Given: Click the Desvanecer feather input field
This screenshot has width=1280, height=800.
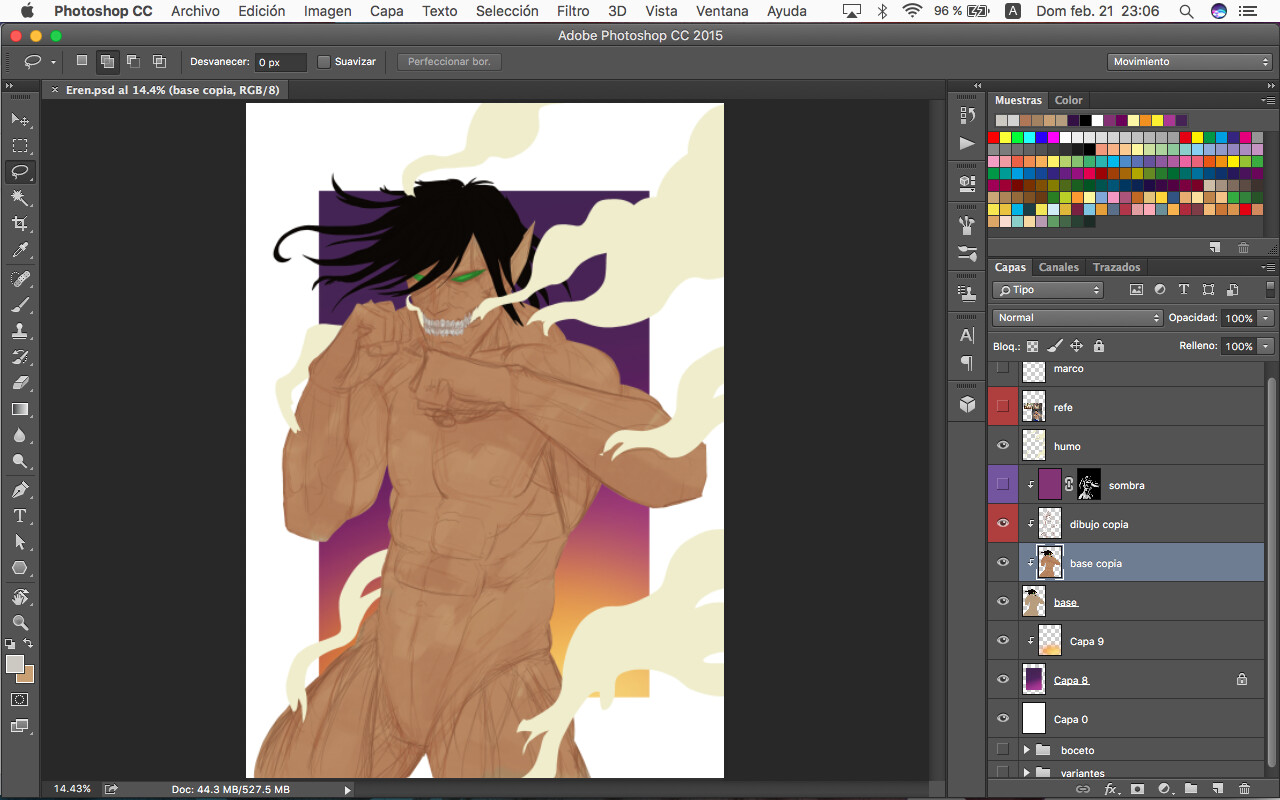Looking at the screenshot, I should click(280, 62).
